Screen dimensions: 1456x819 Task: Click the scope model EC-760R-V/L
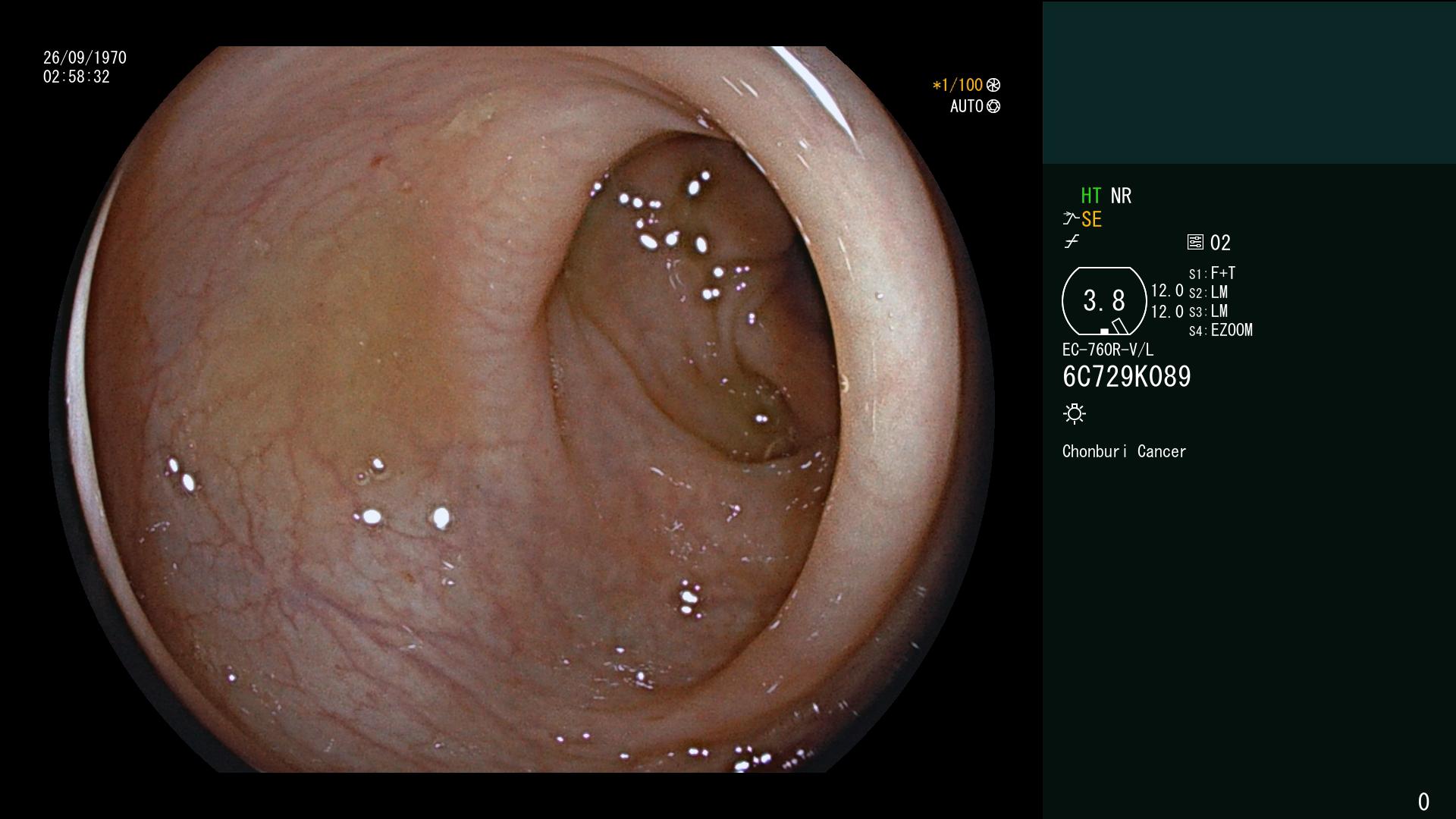coord(1108,350)
